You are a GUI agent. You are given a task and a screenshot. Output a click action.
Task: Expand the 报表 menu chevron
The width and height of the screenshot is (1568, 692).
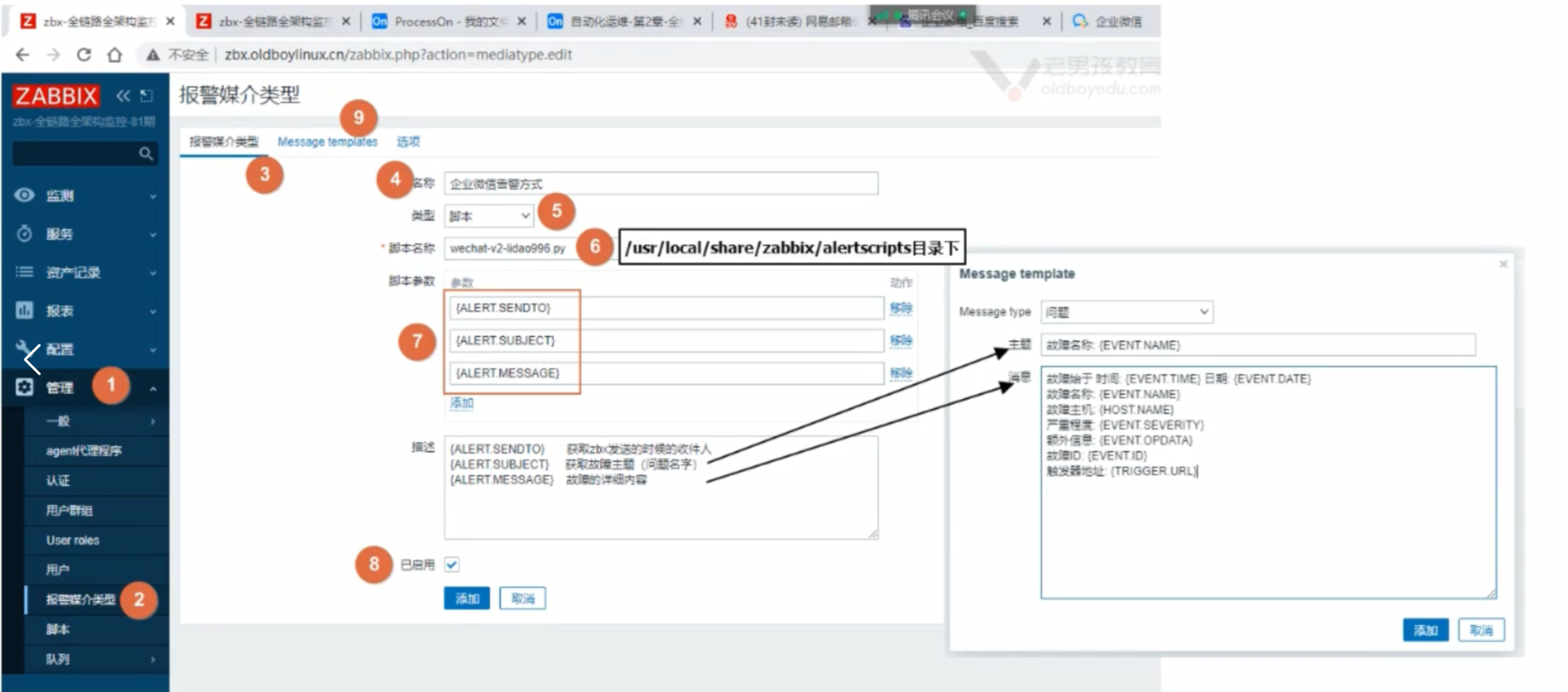tap(152, 311)
